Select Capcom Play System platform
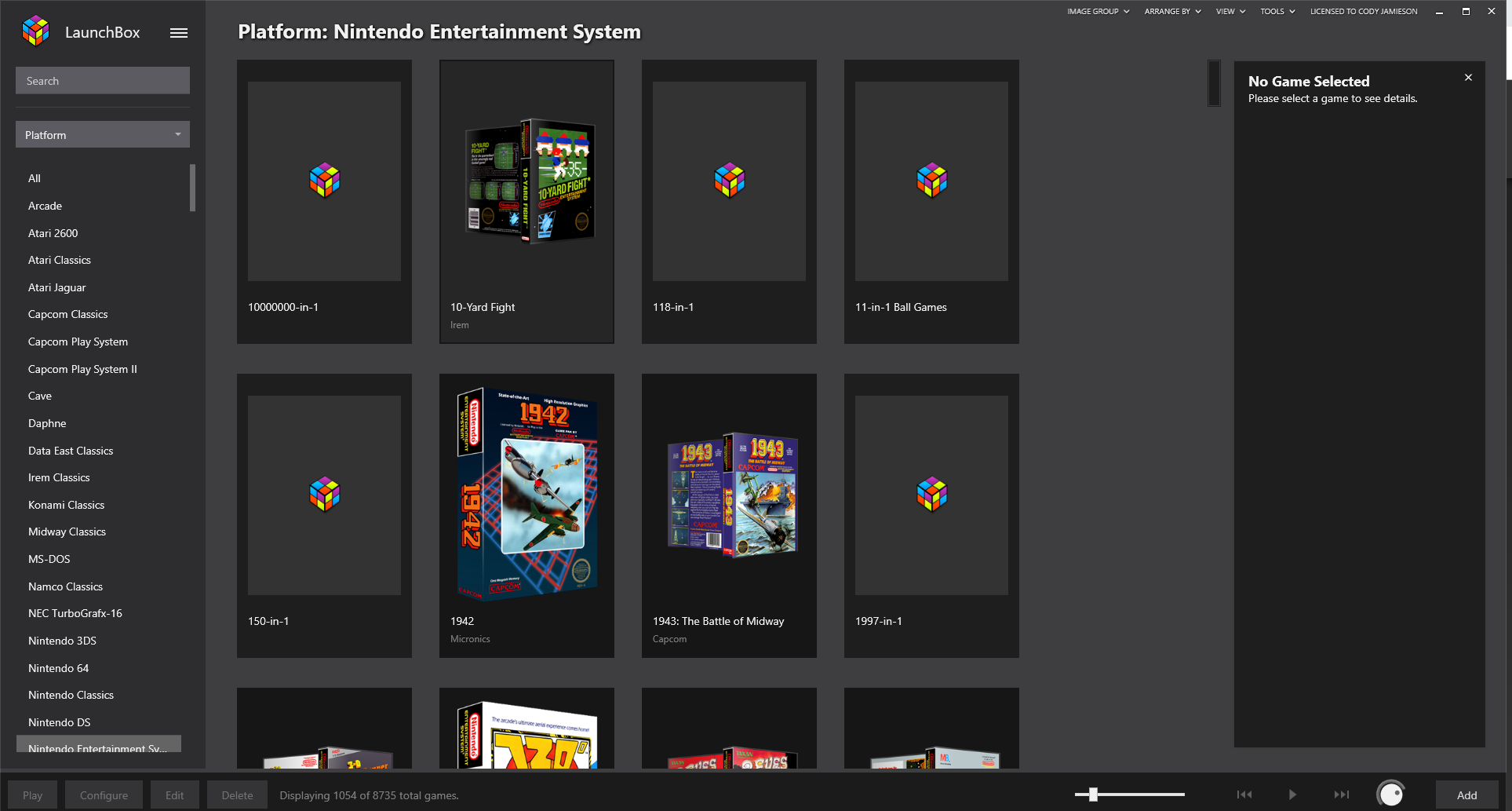This screenshot has height=811, width=1512. click(78, 342)
